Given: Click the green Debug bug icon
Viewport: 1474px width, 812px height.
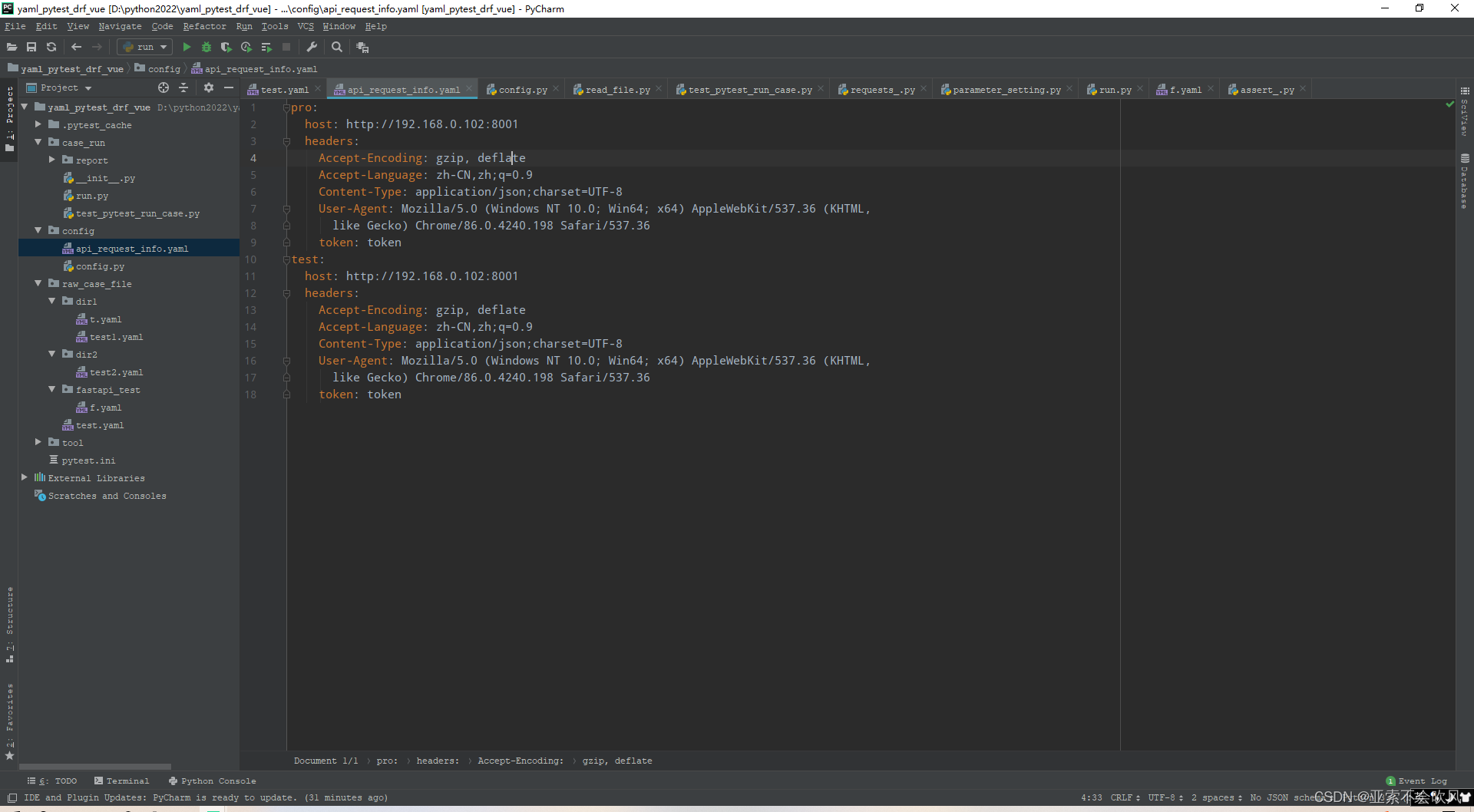Looking at the screenshot, I should click(x=207, y=47).
